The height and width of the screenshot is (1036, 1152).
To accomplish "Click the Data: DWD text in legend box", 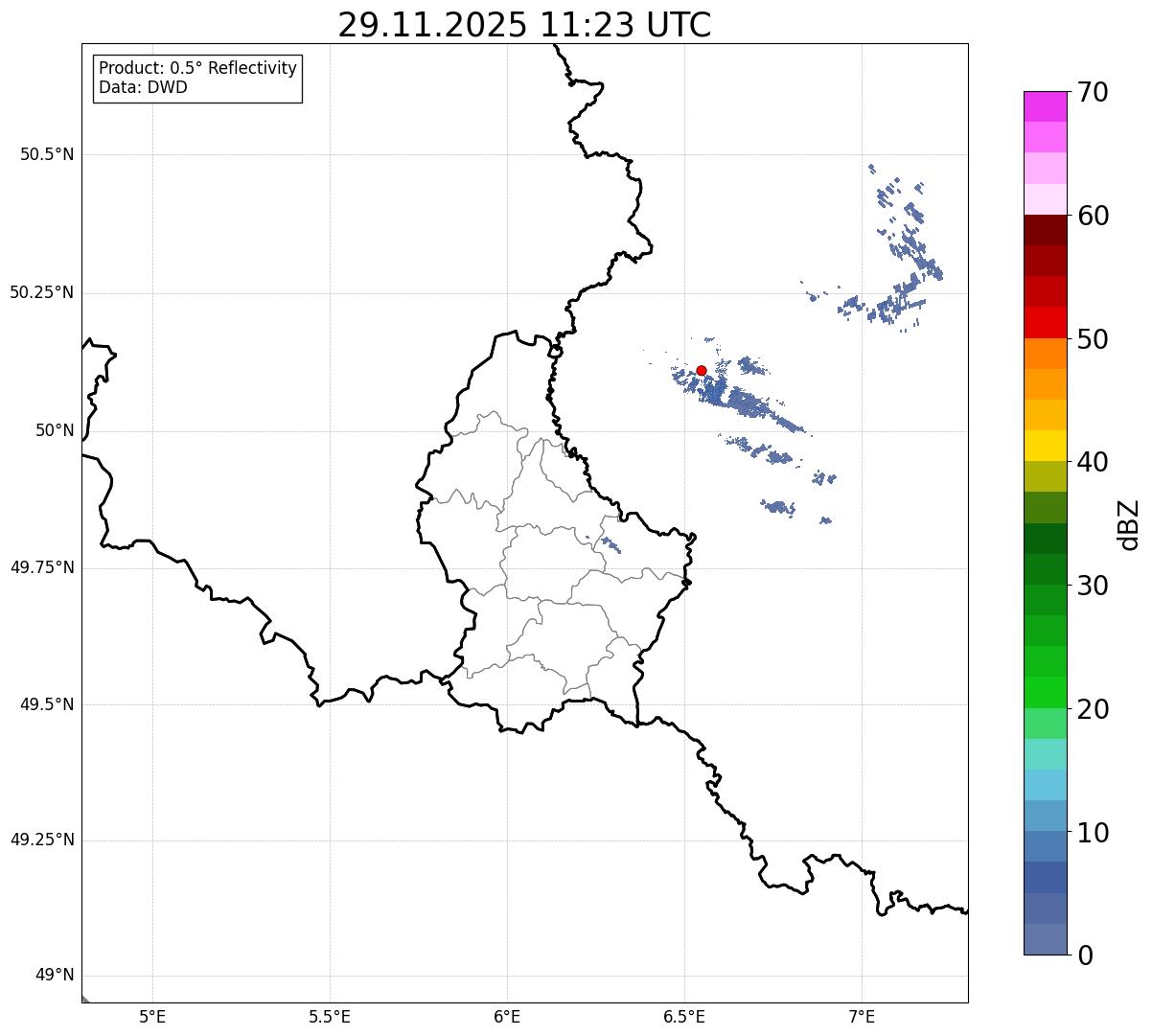I will (x=143, y=87).
